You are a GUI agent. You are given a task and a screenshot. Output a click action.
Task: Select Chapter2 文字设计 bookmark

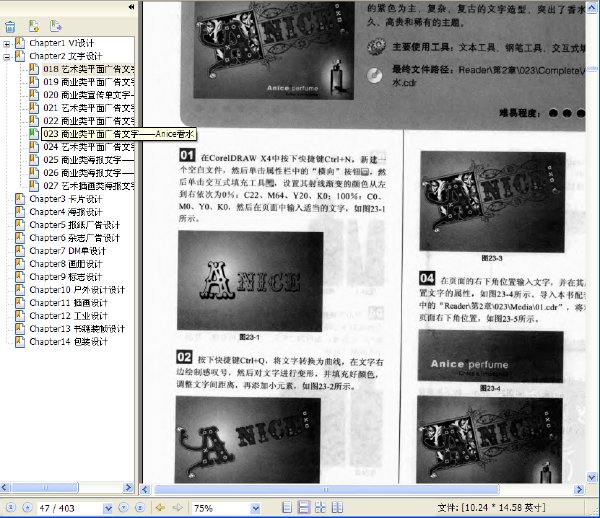[x=66, y=56]
